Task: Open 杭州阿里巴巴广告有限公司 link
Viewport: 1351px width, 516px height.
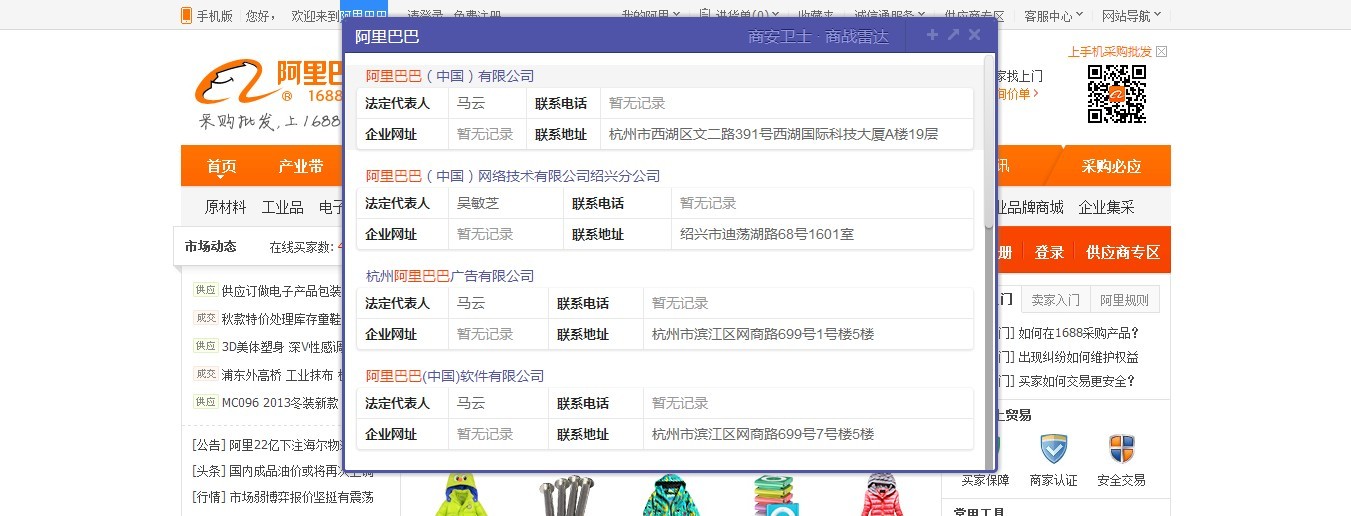Action: click(x=450, y=276)
